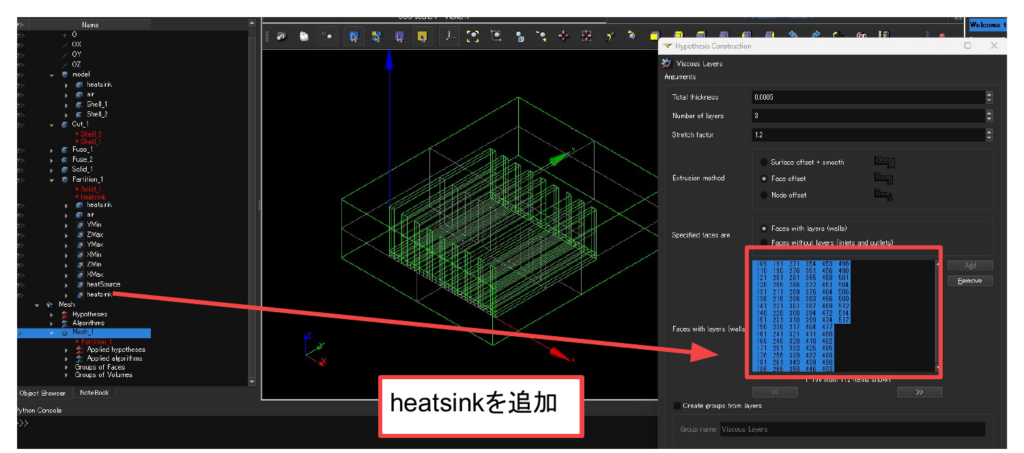Click the Remove button beside face list
The image size is (1024, 453).
click(x=969, y=281)
